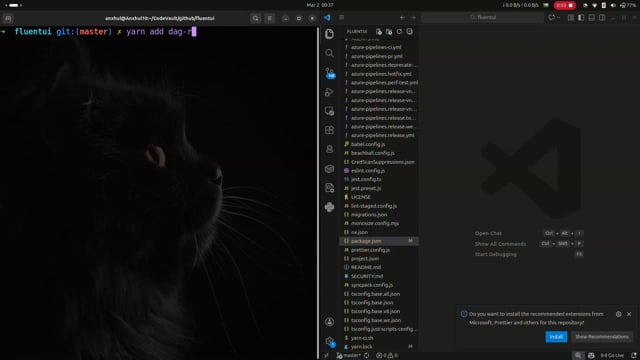Click Synchronize Changes icon in status bar
The height and width of the screenshot is (360, 640).
point(367,356)
